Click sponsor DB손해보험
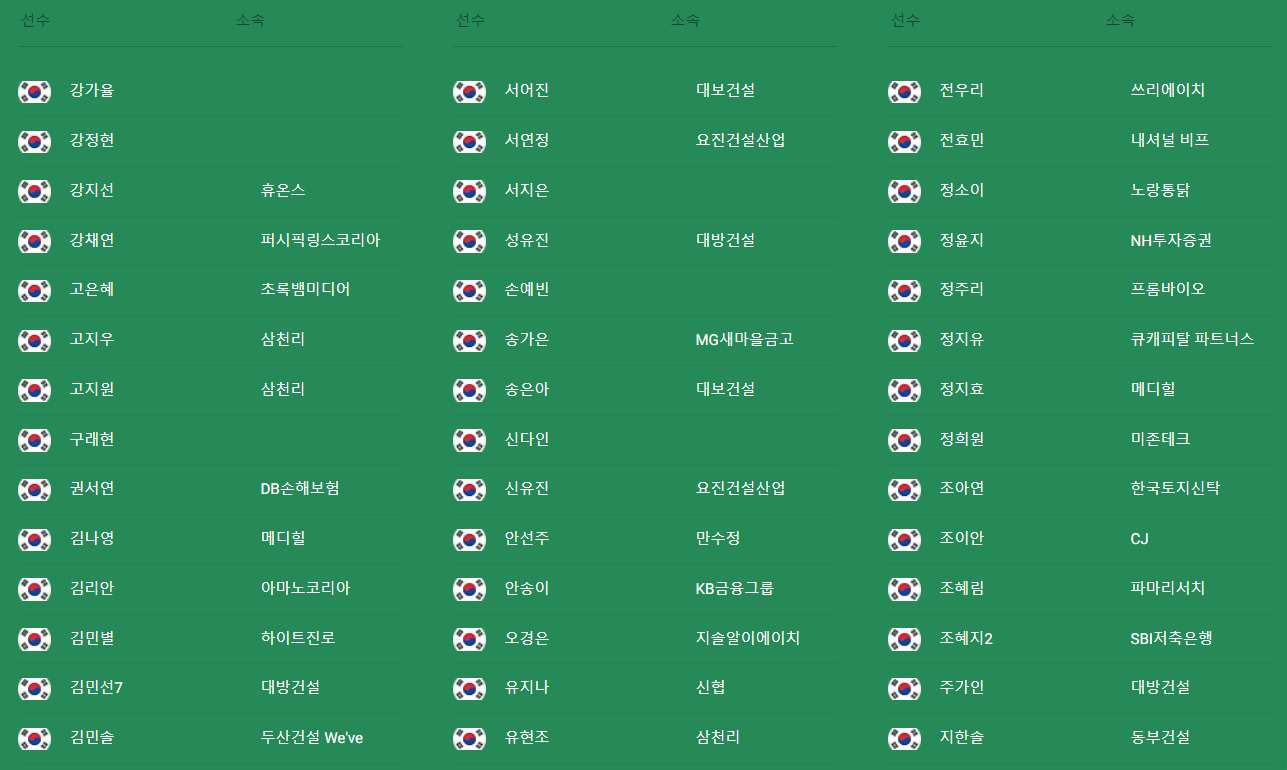 pyautogui.click(x=300, y=488)
